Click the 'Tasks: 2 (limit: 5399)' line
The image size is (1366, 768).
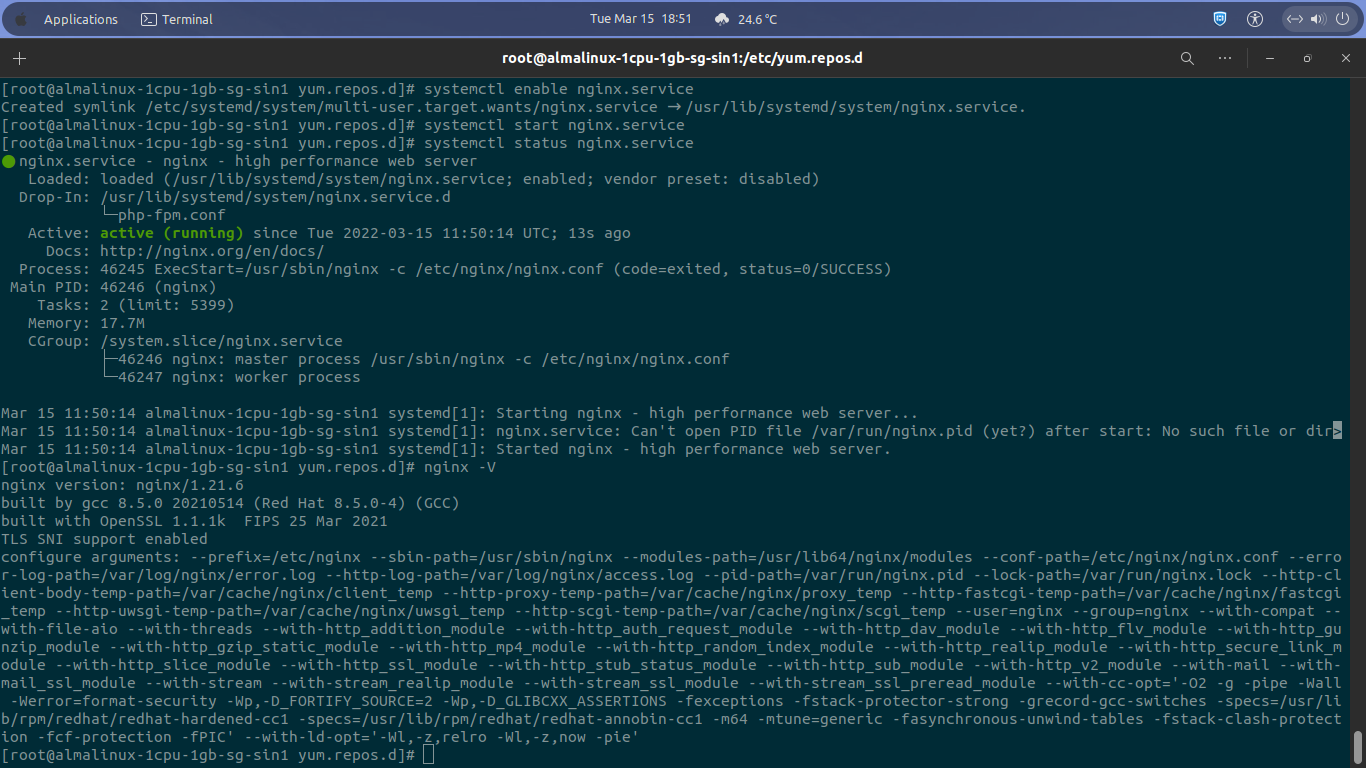click(136, 305)
